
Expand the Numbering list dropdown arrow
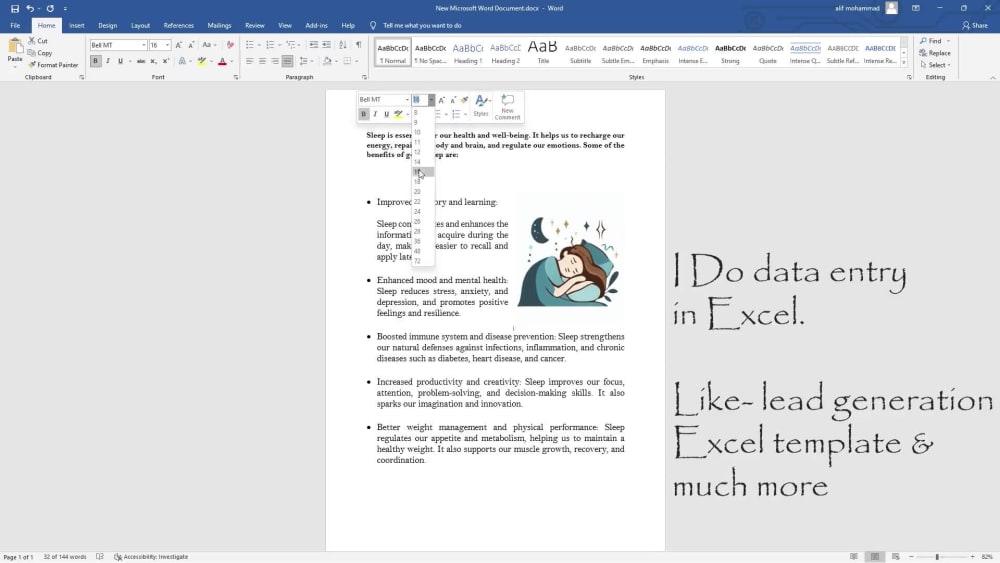(279, 45)
